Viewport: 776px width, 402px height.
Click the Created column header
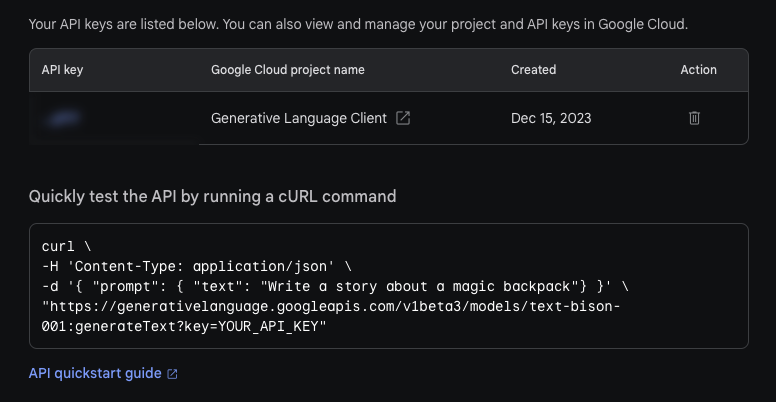click(533, 70)
